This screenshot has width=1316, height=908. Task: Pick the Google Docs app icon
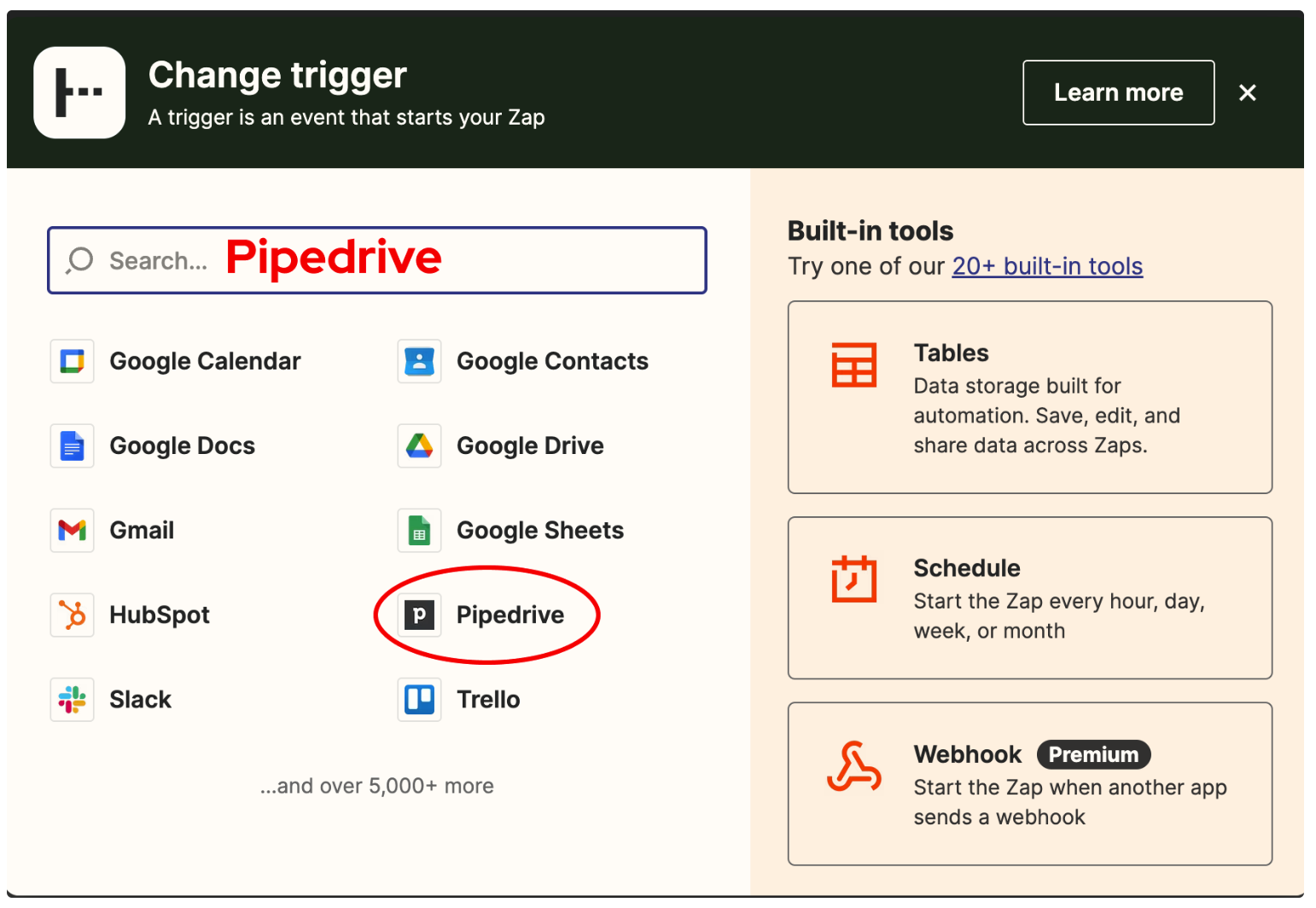pos(72,445)
